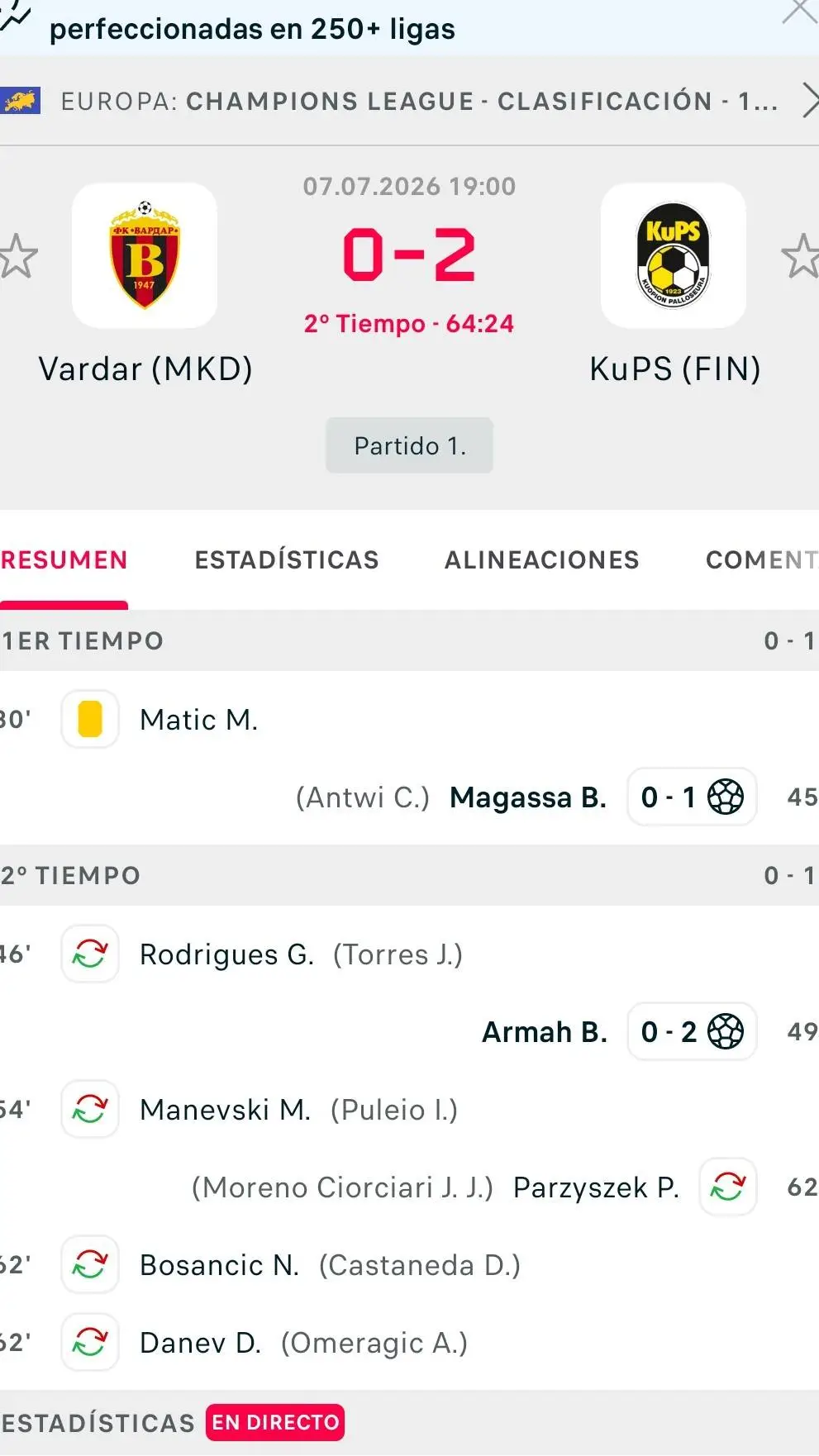Open Vardar team crest logo
Viewport: 819px width, 1456px height.
pos(145,255)
